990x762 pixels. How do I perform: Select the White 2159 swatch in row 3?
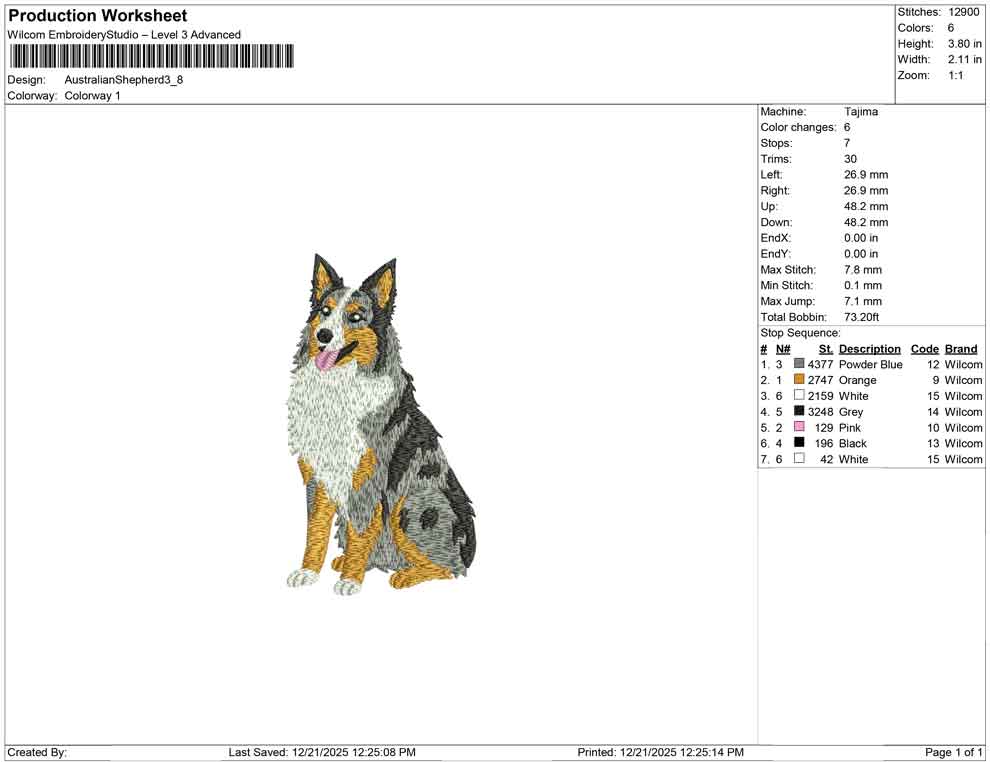click(x=800, y=396)
